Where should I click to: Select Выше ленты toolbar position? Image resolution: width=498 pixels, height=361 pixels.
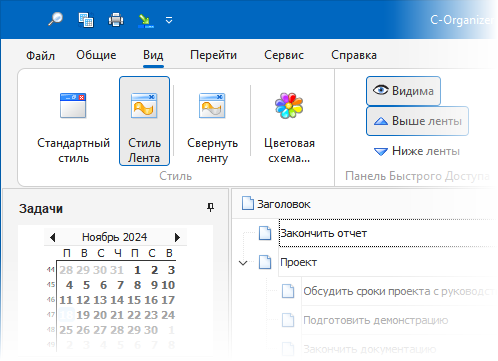coord(417,121)
